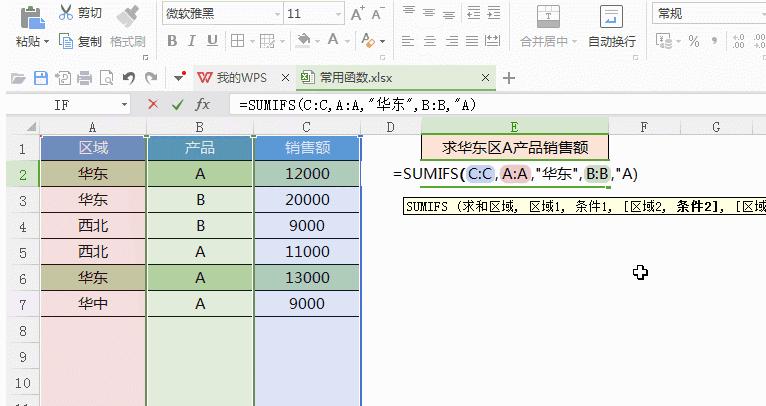This screenshot has height=406, width=766.
Task: Click the 自动换行 wrap text button
Action: (612, 27)
